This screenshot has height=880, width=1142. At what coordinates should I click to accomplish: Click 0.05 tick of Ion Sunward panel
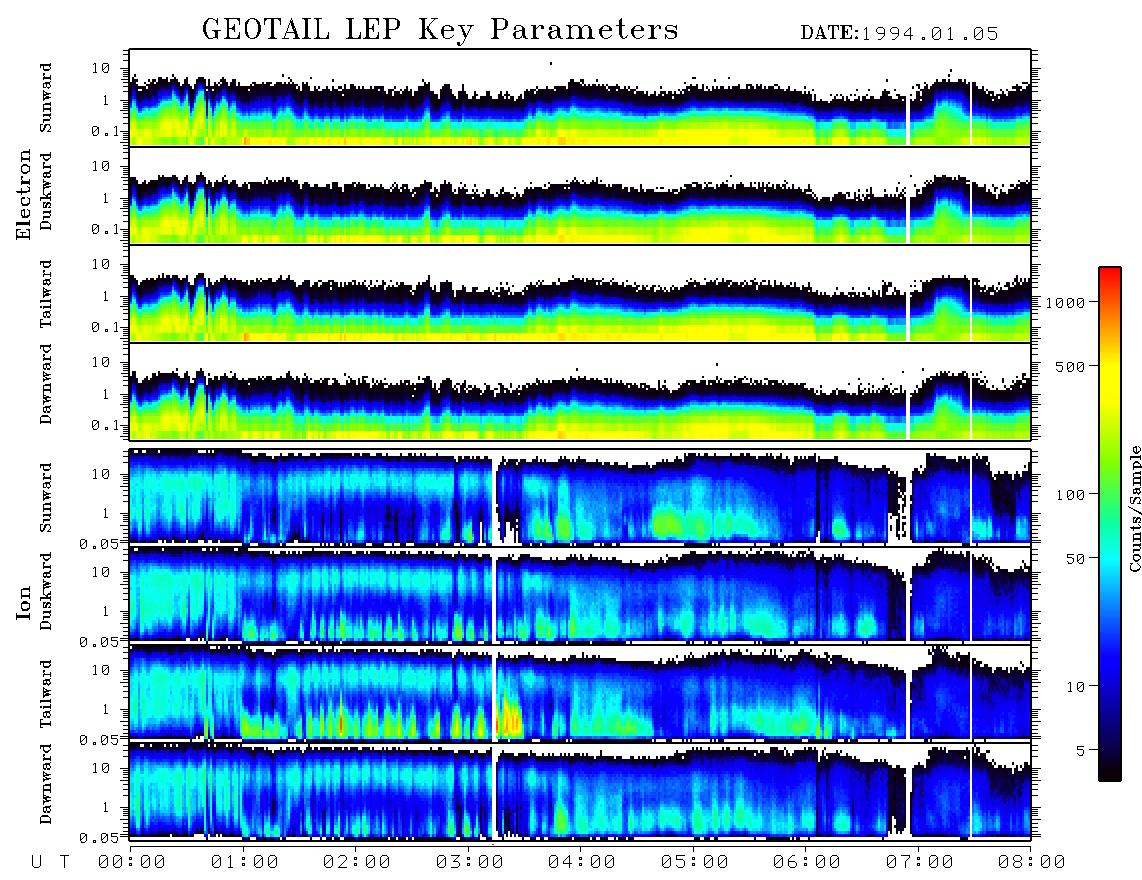click(99, 543)
